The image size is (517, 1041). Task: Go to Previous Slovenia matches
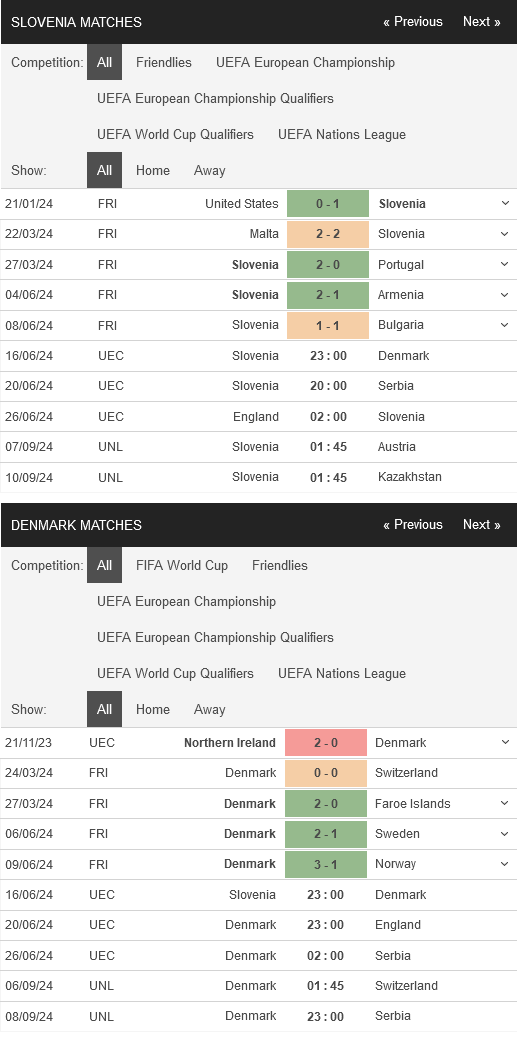coord(413,21)
